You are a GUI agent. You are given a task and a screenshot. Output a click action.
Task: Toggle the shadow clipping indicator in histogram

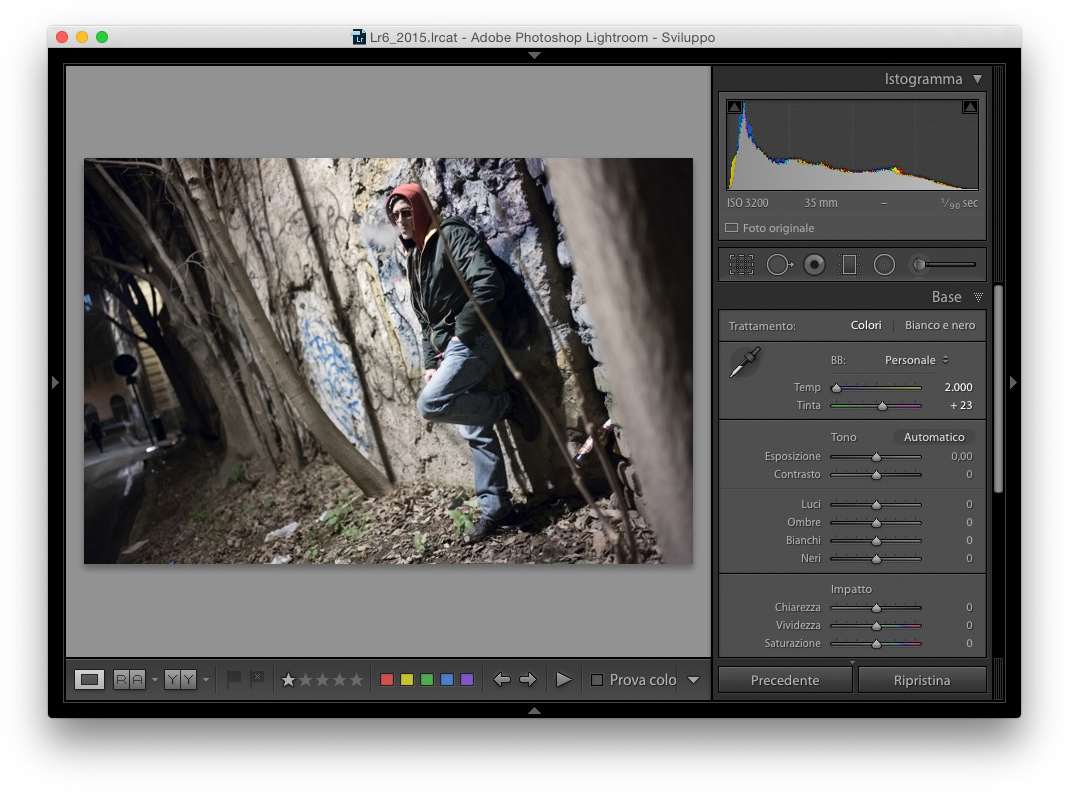coord(735,107)
